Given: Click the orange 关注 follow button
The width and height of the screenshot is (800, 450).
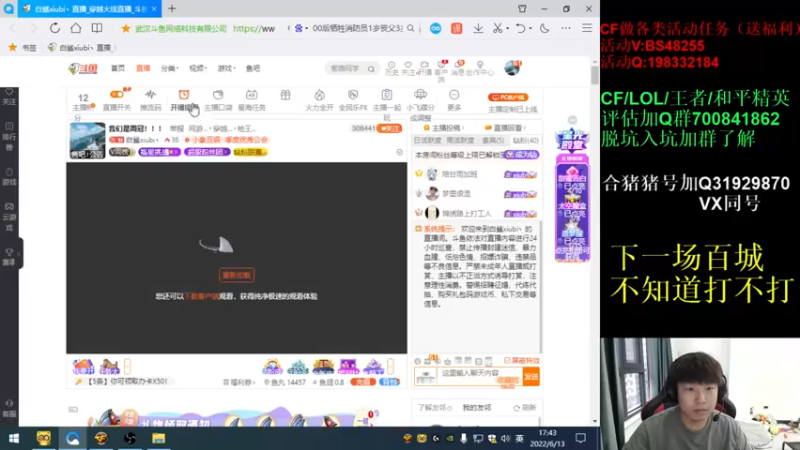Looking at the screenshot, I should point(389,129).
